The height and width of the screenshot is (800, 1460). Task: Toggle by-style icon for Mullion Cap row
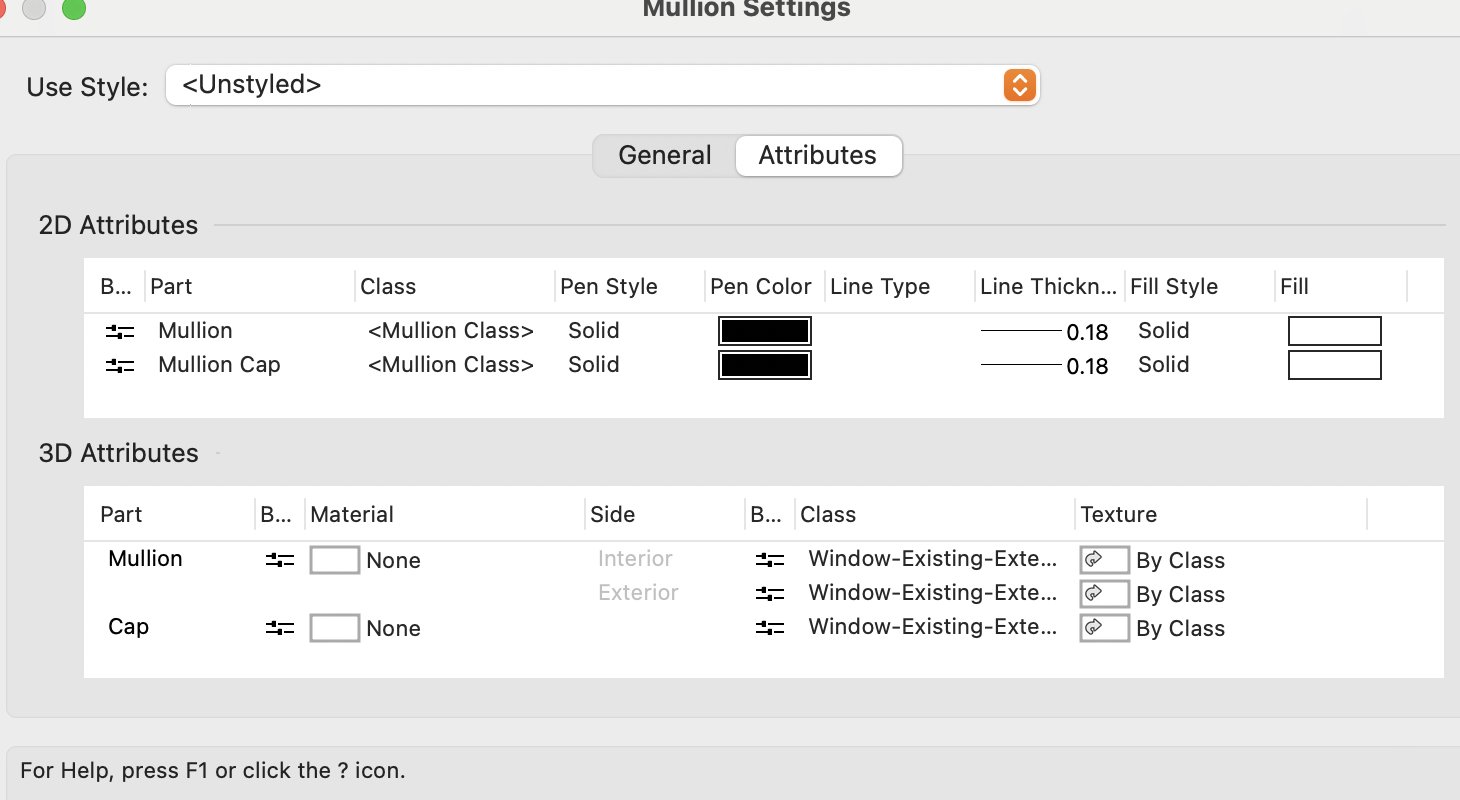(x=120, y=366)
